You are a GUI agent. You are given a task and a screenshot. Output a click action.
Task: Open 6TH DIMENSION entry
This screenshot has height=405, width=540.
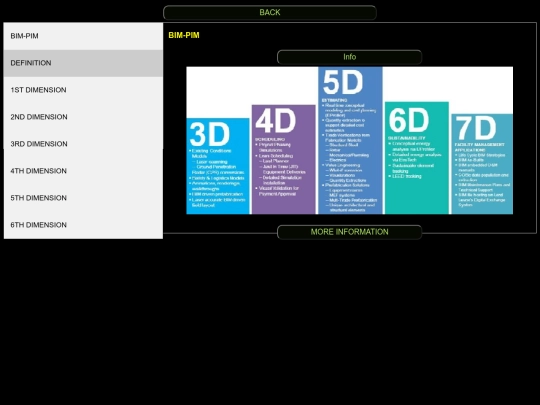click(83, 225)
